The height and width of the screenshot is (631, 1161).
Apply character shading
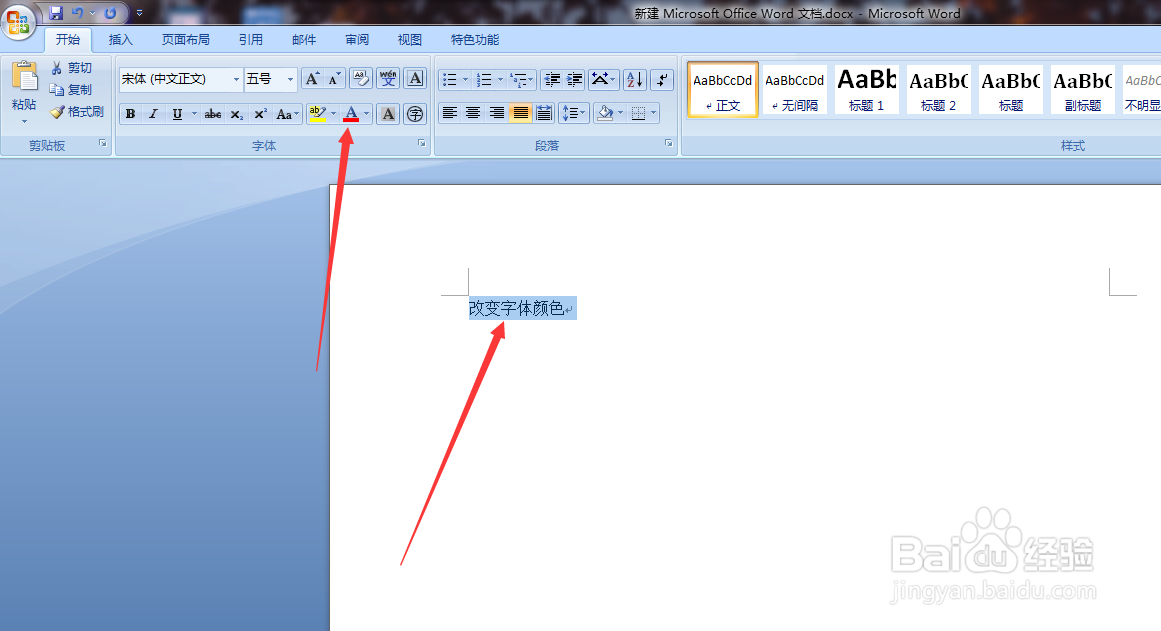388,113
